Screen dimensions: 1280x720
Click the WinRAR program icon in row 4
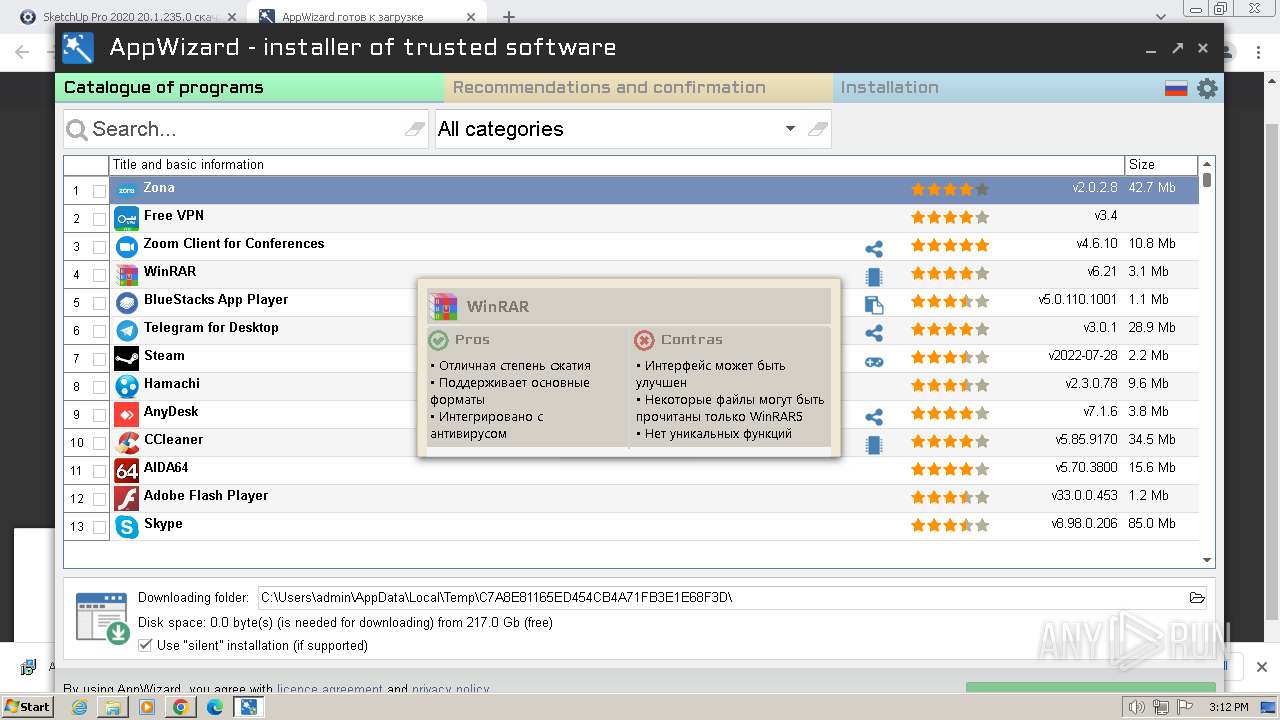[x=127, y=274]
